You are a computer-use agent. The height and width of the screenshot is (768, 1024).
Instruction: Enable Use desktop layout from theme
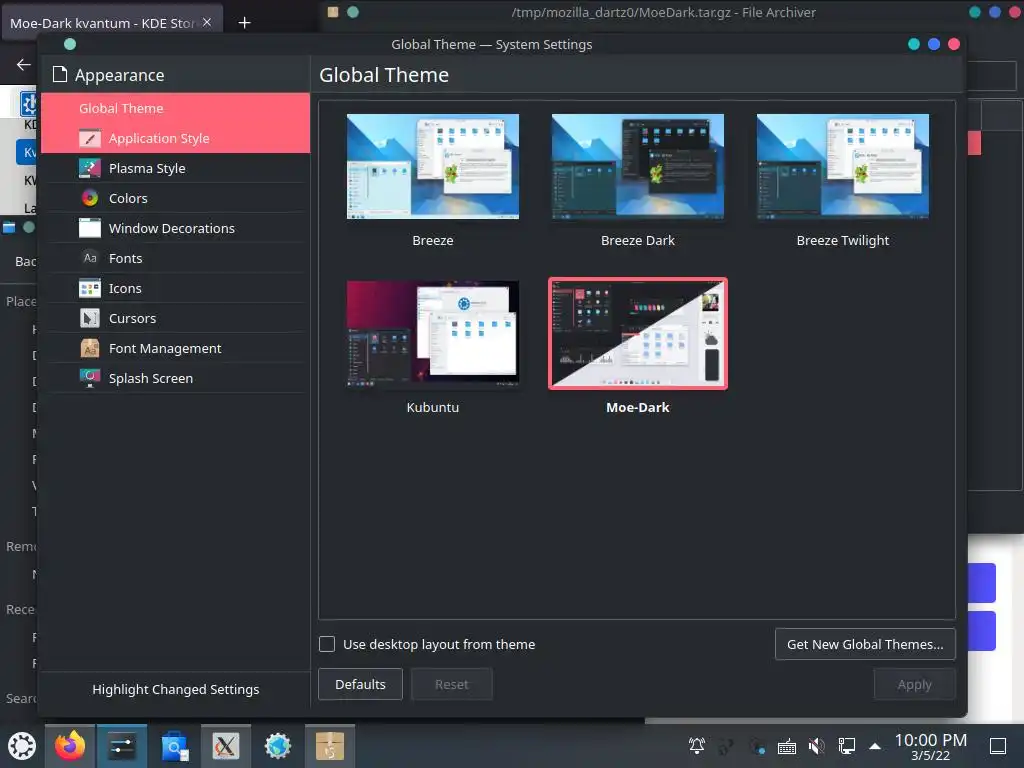click(x=327, y=645)
